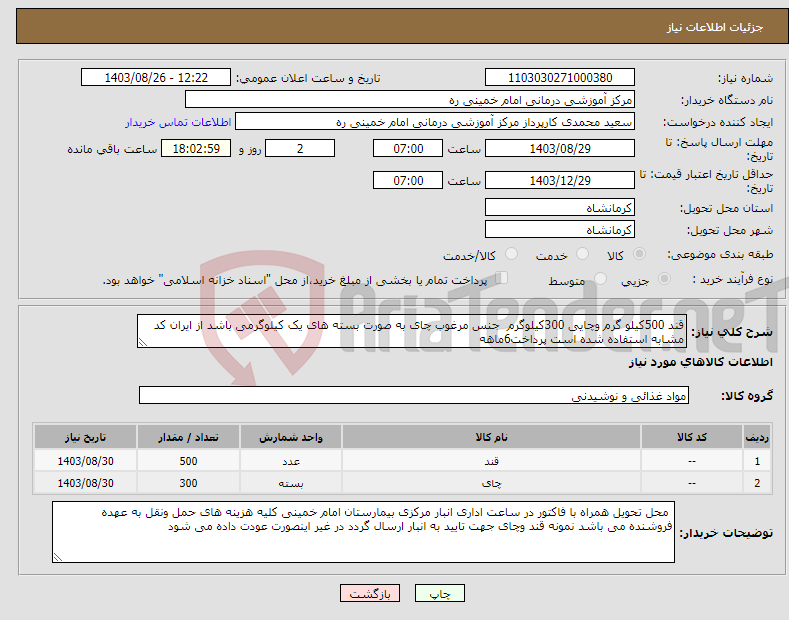789x620 pixels.
Task: Toggle the Islamic treasury payment checkbox
Action: (502, 278)
